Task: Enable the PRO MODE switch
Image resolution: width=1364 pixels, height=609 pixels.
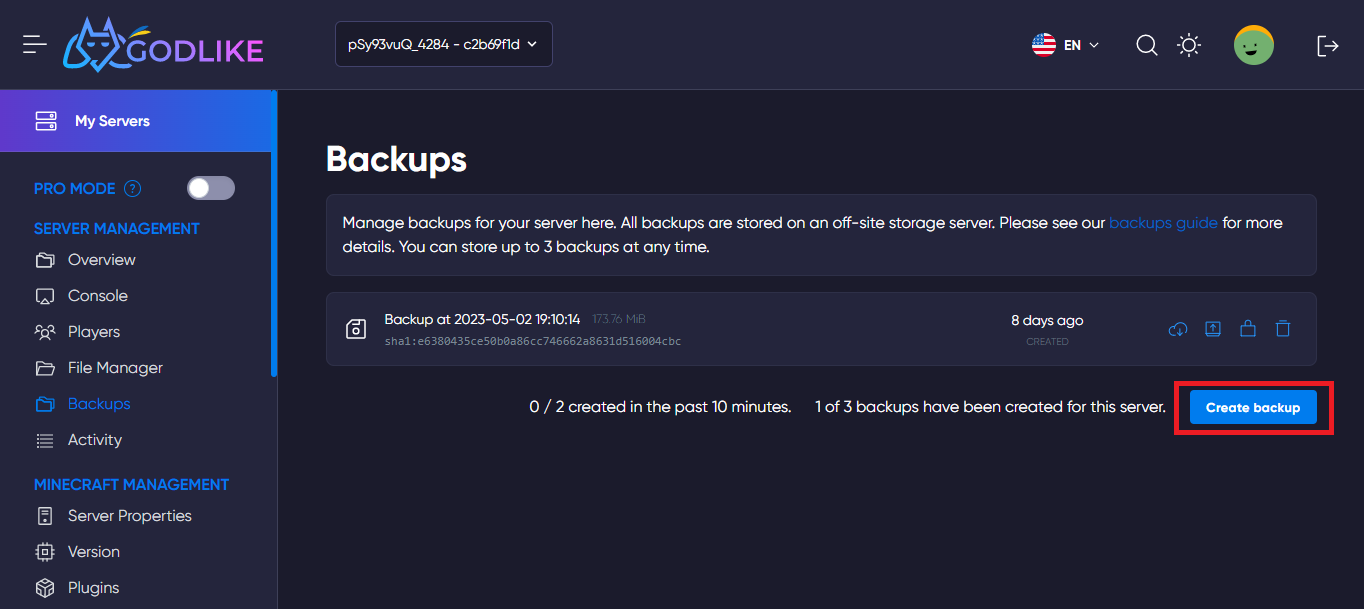Action: [210, 188]
